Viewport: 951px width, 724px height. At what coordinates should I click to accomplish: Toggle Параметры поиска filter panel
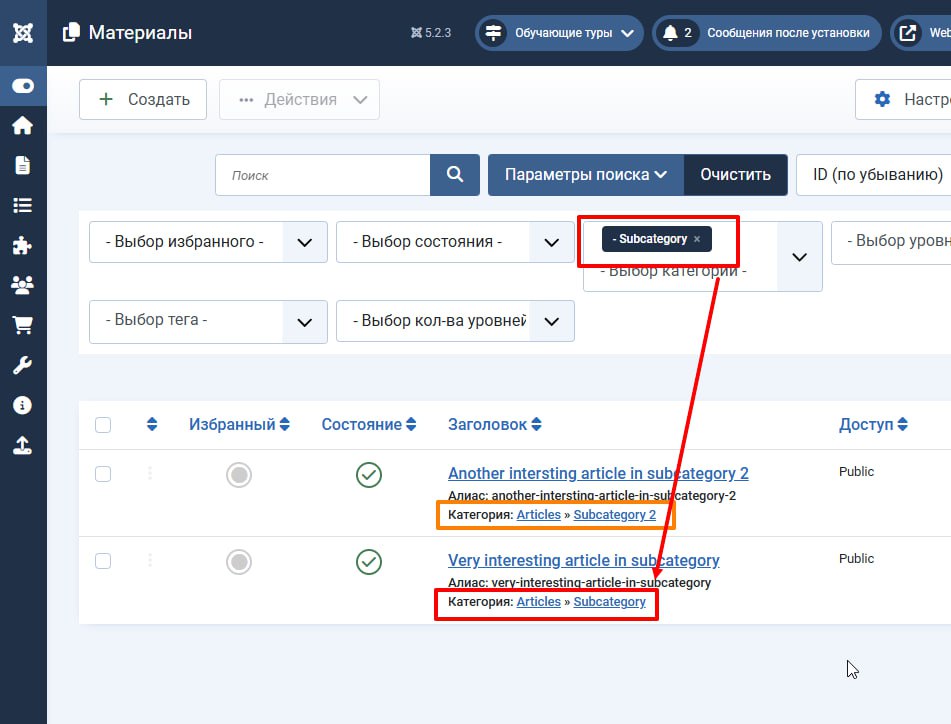click(586, 175)
